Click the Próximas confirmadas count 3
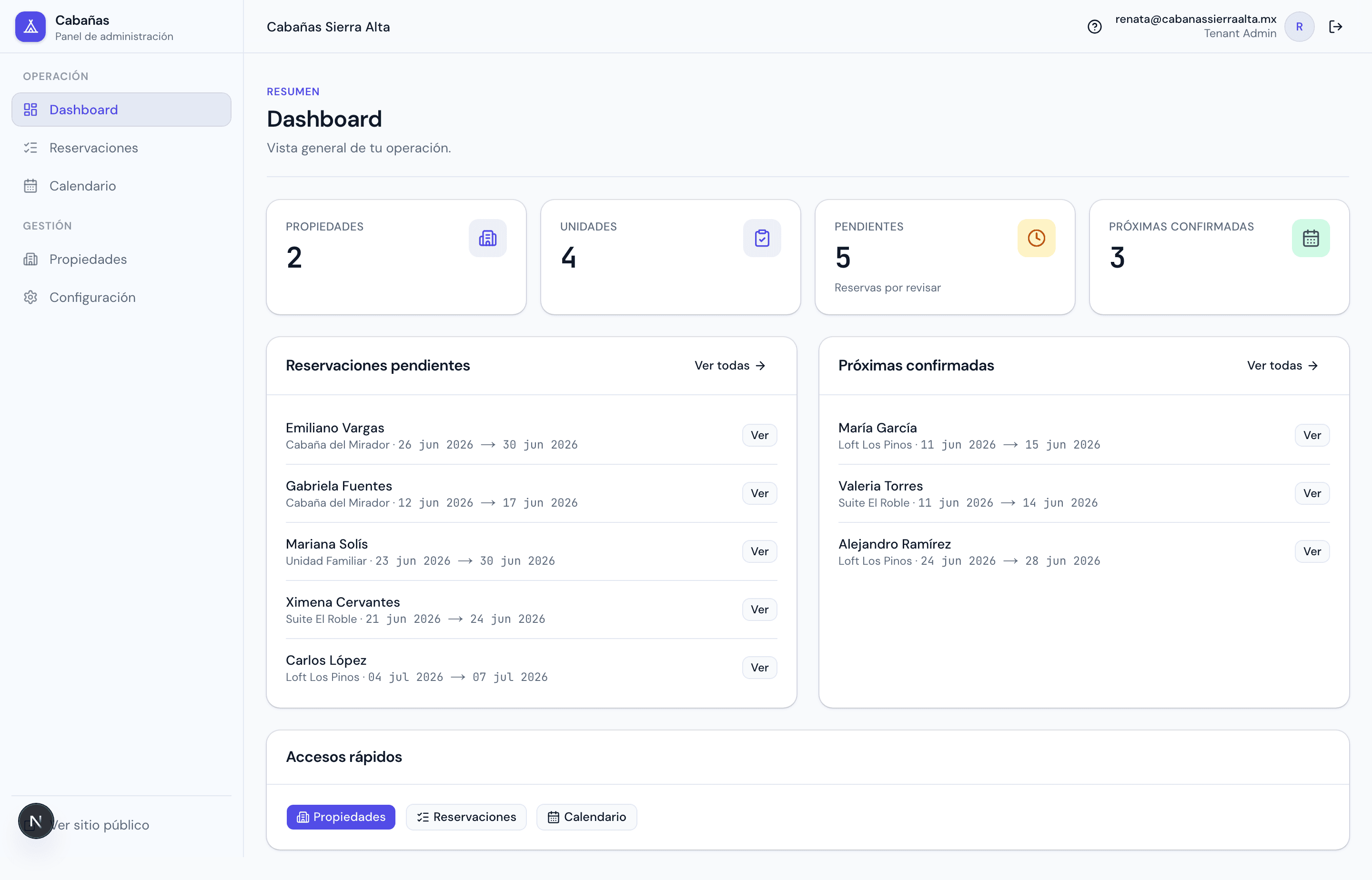This screenshot has height=880, width=1372. 1117,258
